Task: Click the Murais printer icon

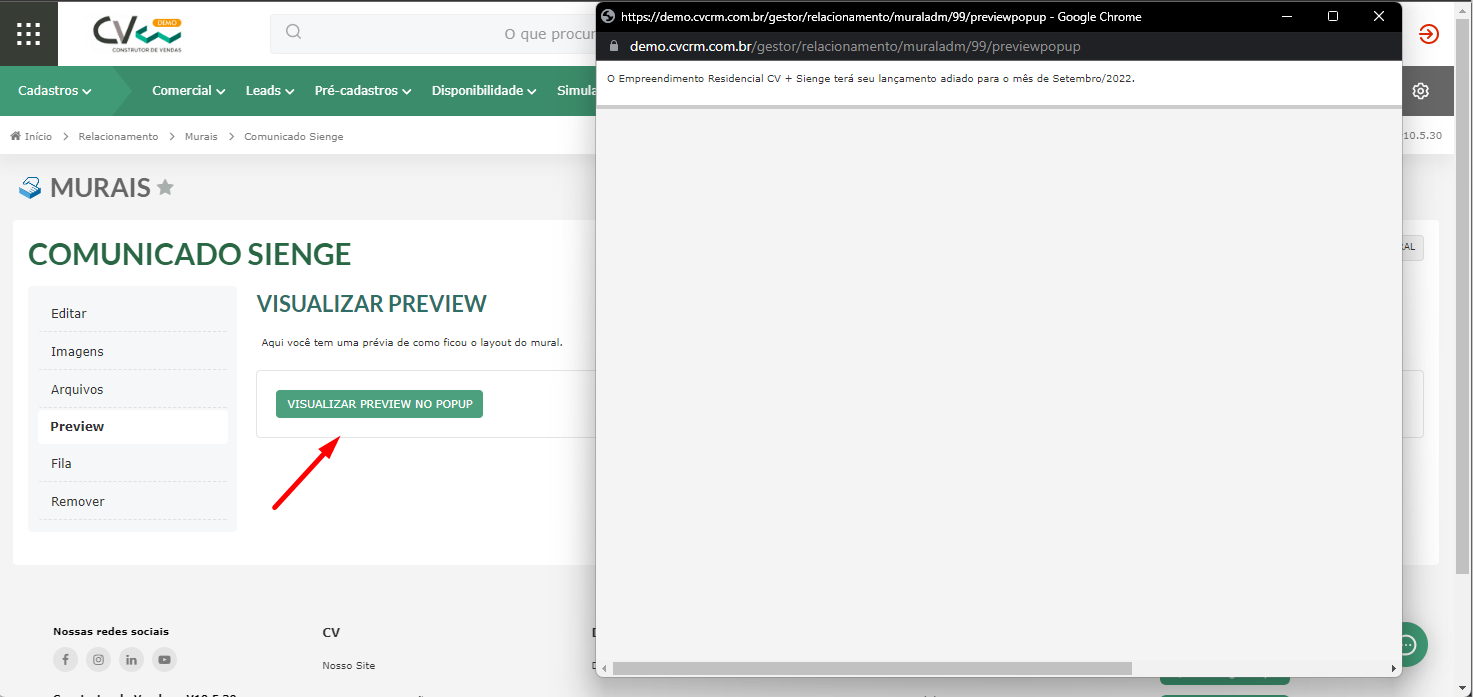Action: click(31, 187)
